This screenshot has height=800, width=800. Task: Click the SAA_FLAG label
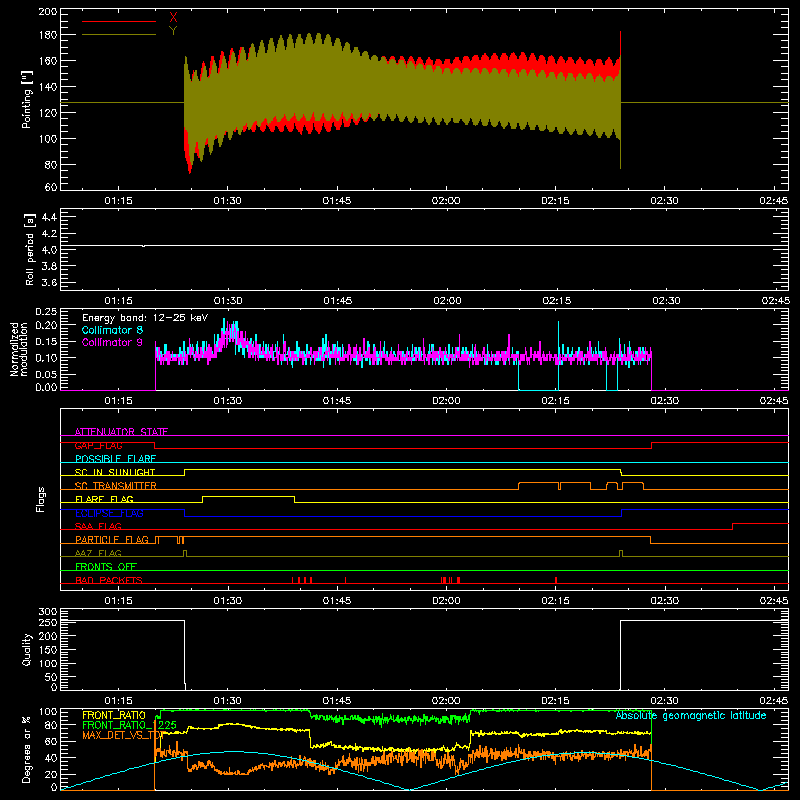click(x=98, y=526)
